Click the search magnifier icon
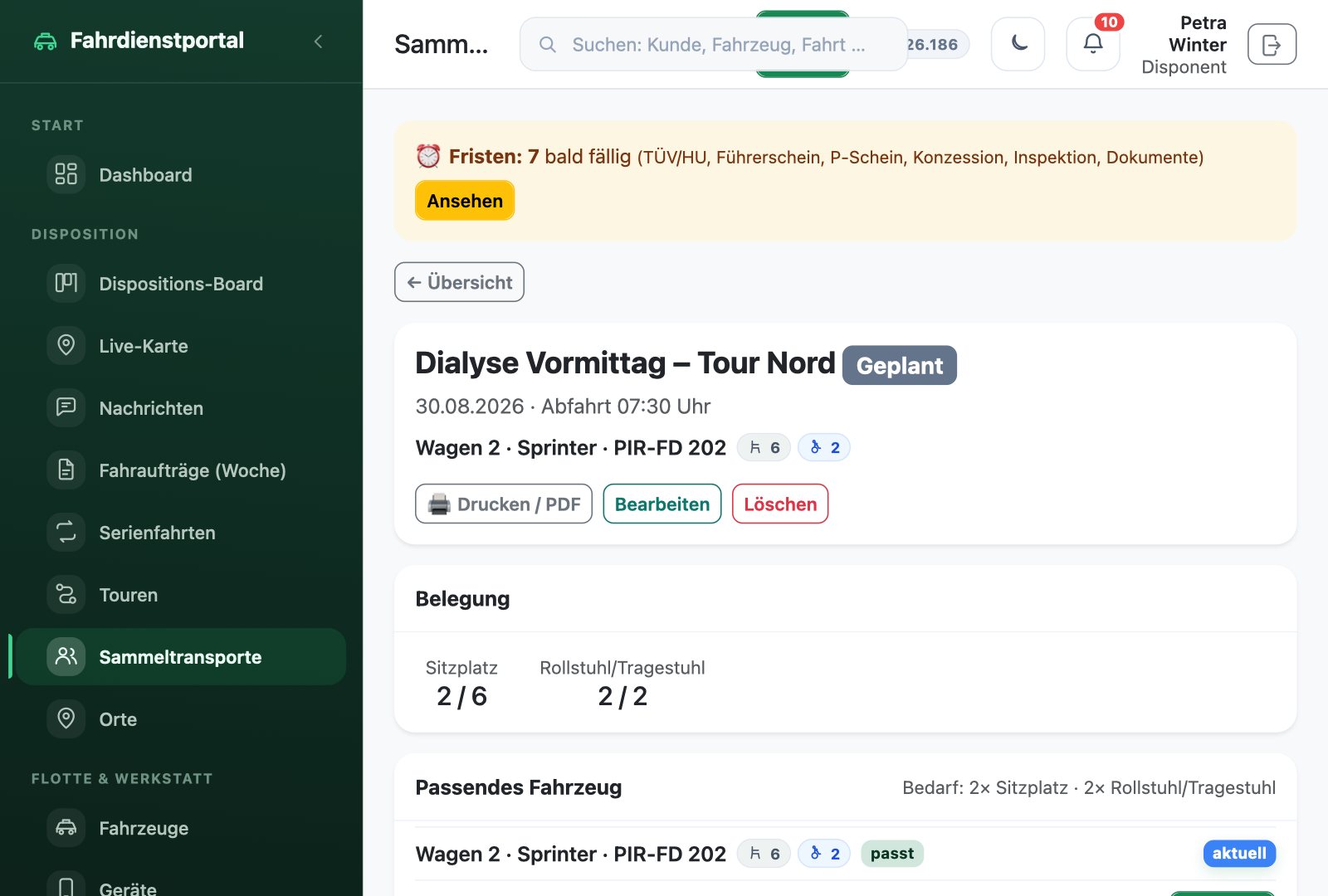The width and height of the screenshot is (1328, 896). (548, 44)
